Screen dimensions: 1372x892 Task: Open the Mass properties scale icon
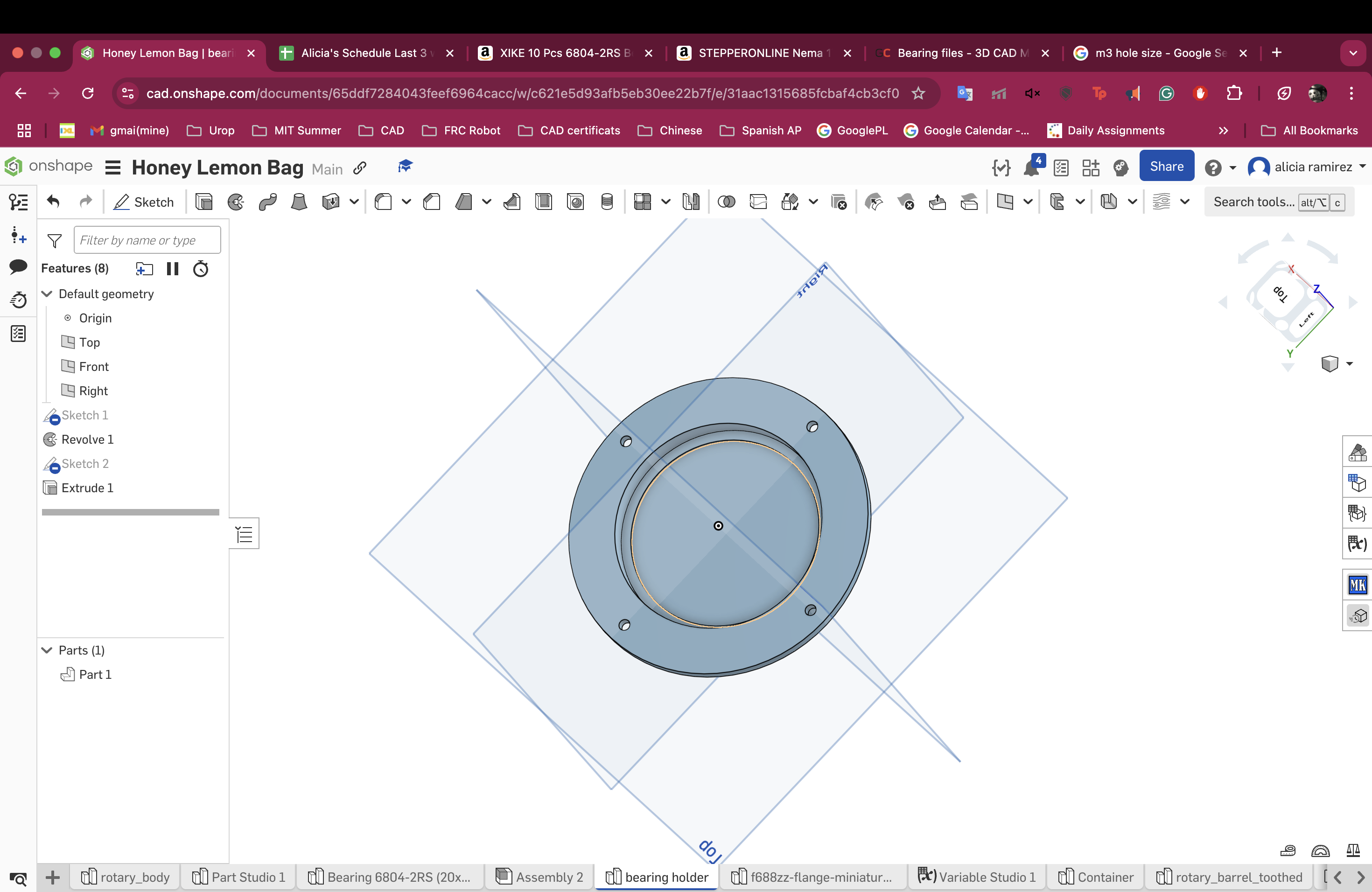[x=1353, y=850]
